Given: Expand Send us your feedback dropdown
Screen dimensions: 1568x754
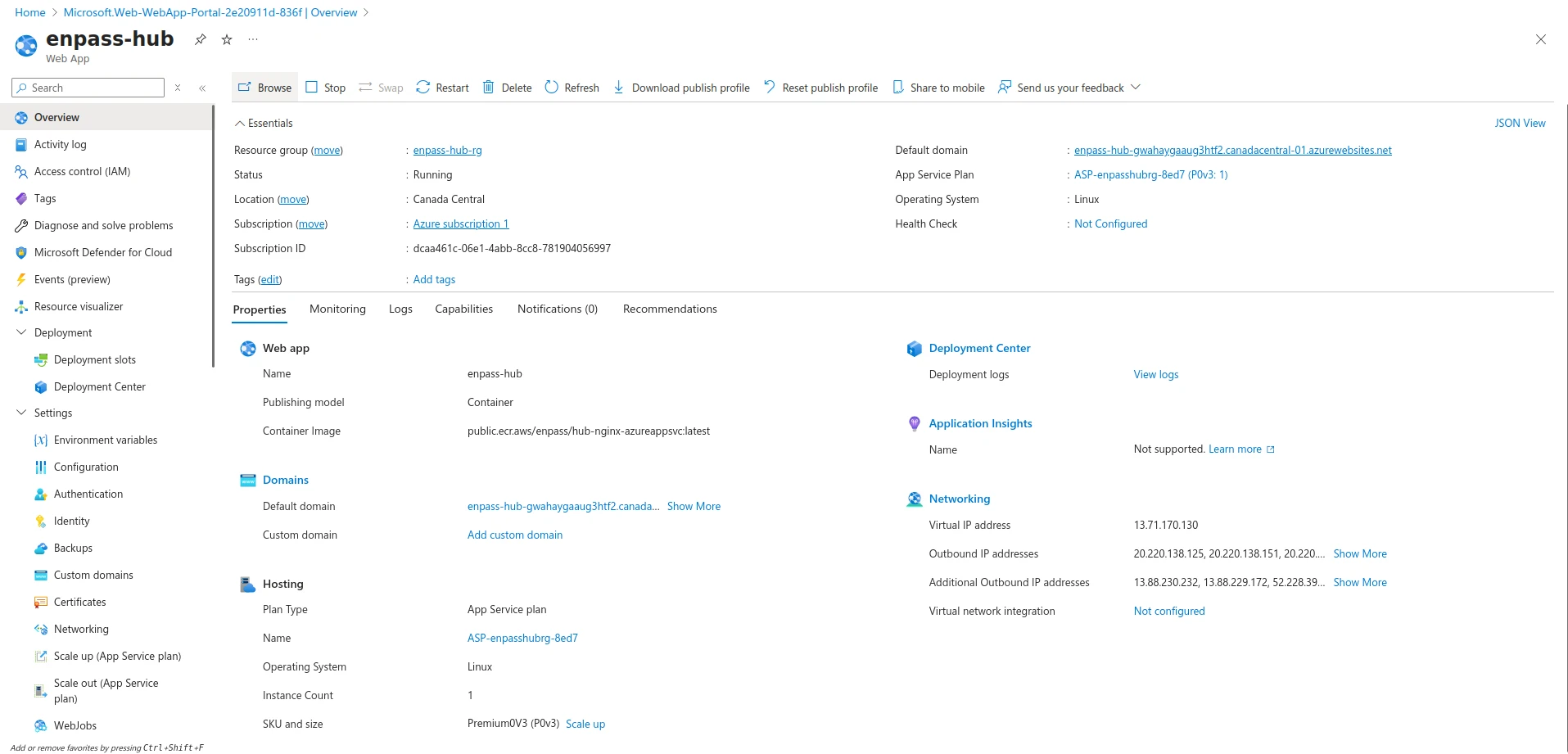Looking at the screenshot, I should coord(1136,88).
